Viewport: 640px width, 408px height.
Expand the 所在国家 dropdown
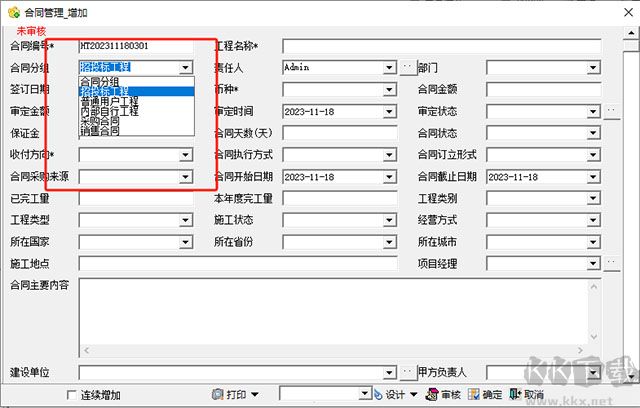[186, 242]
